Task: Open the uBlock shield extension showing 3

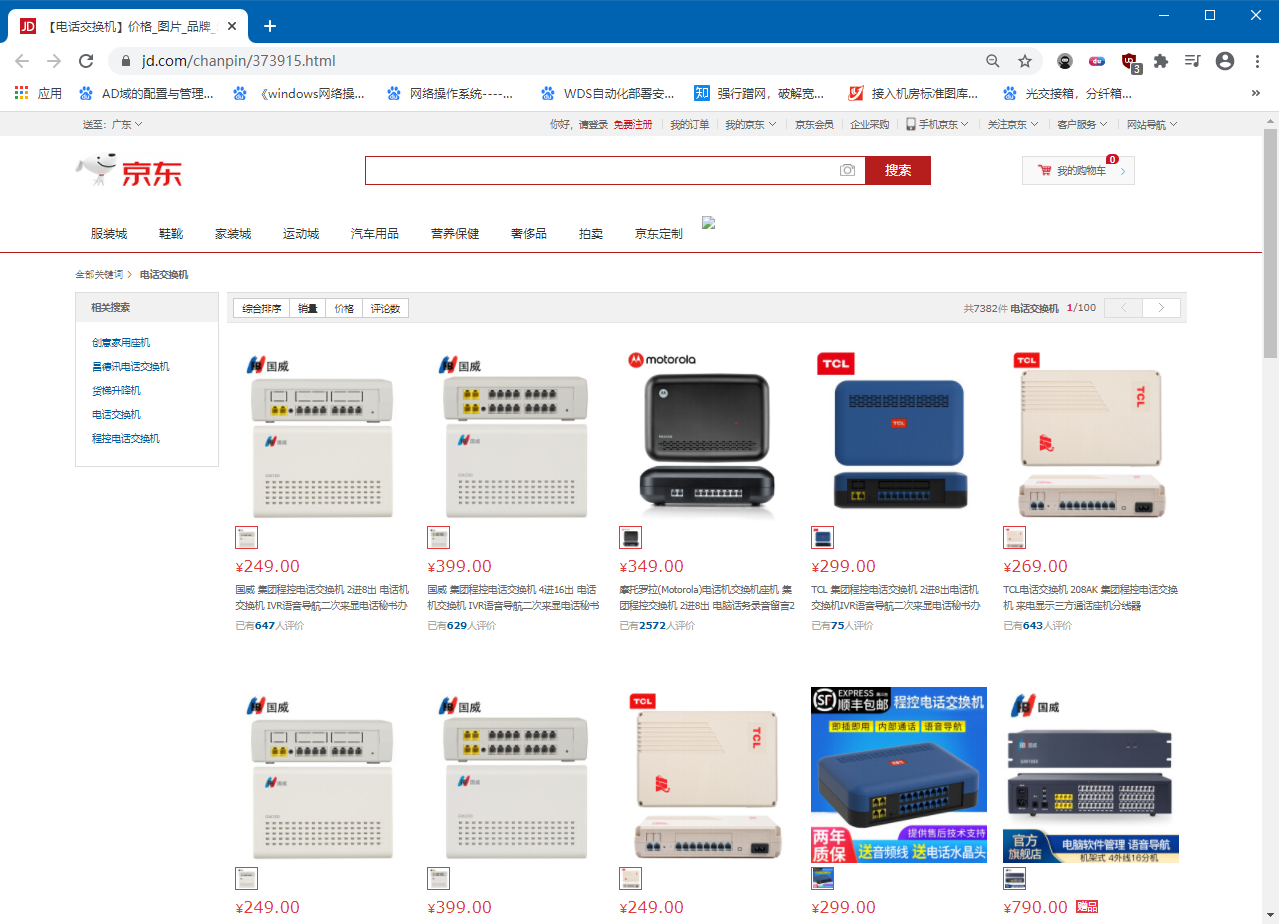Action: click(x=1130, y=62)
